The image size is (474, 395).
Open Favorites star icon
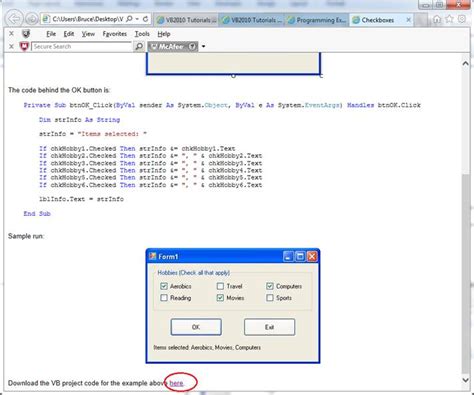click(x=449, y=19)
